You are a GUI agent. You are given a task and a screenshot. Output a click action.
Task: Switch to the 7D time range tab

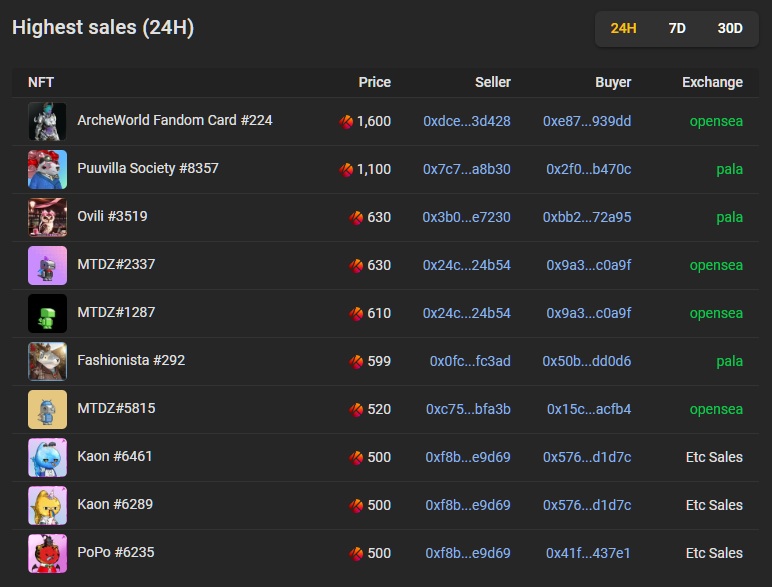[677, 29]
